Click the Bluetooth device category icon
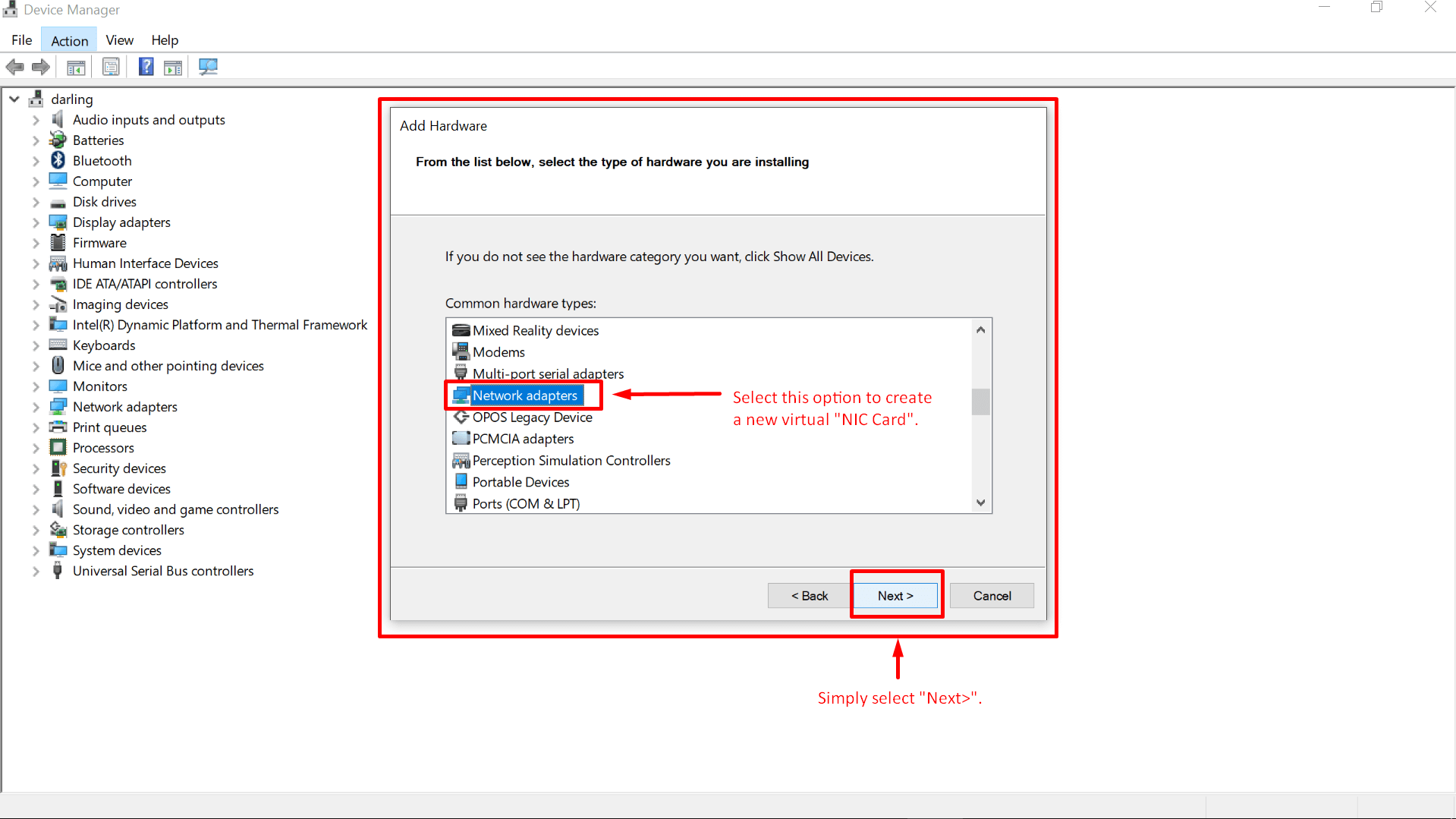 point(58,160)
